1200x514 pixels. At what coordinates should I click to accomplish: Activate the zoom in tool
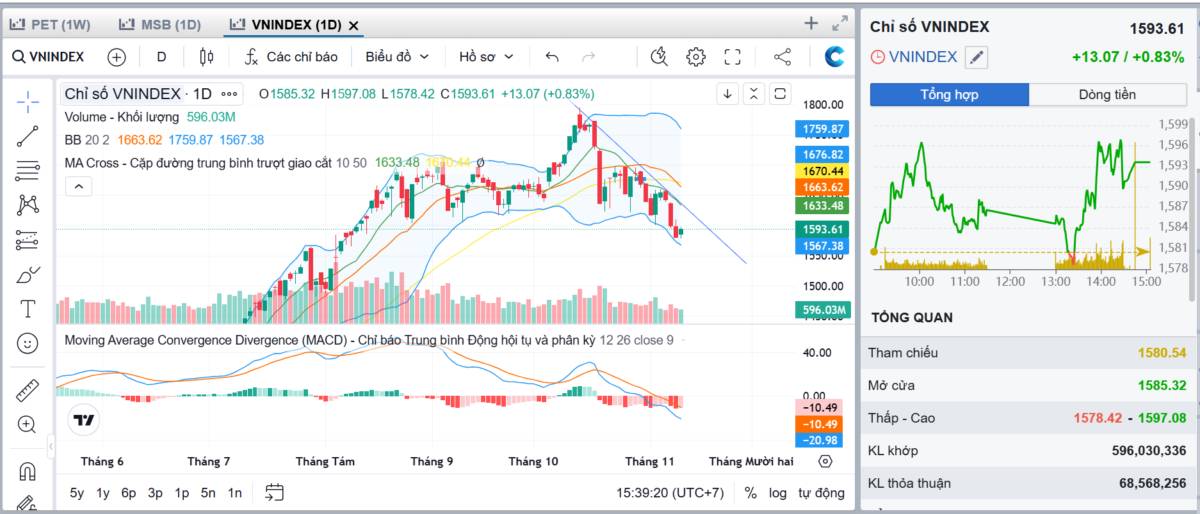tap(28, 424)
